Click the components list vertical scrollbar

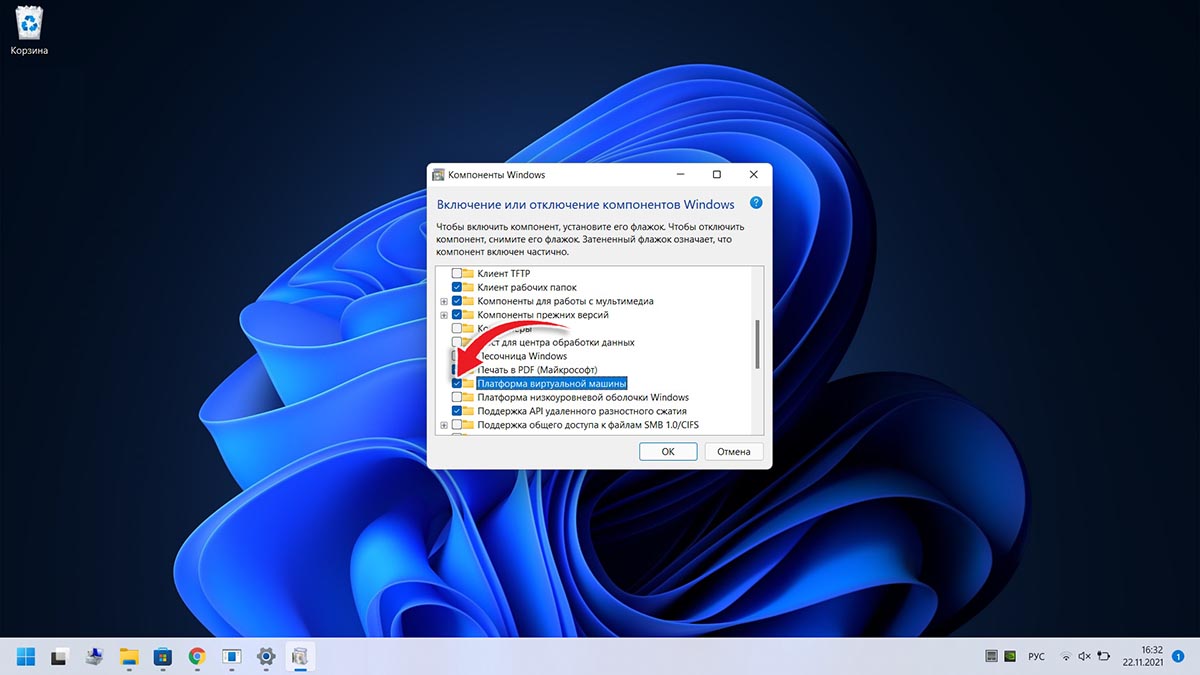coord(757,345)
